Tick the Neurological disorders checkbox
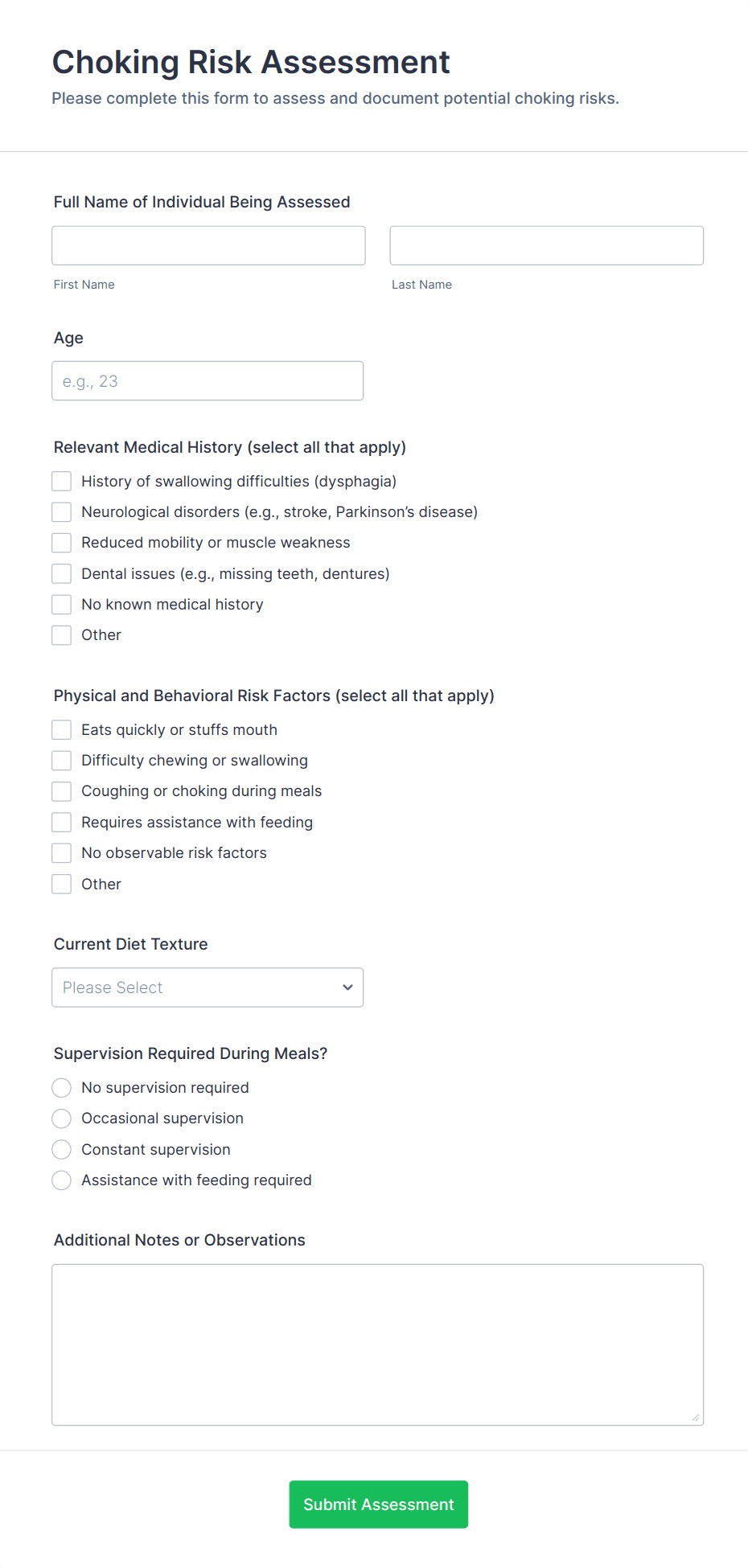 (62, 512)
